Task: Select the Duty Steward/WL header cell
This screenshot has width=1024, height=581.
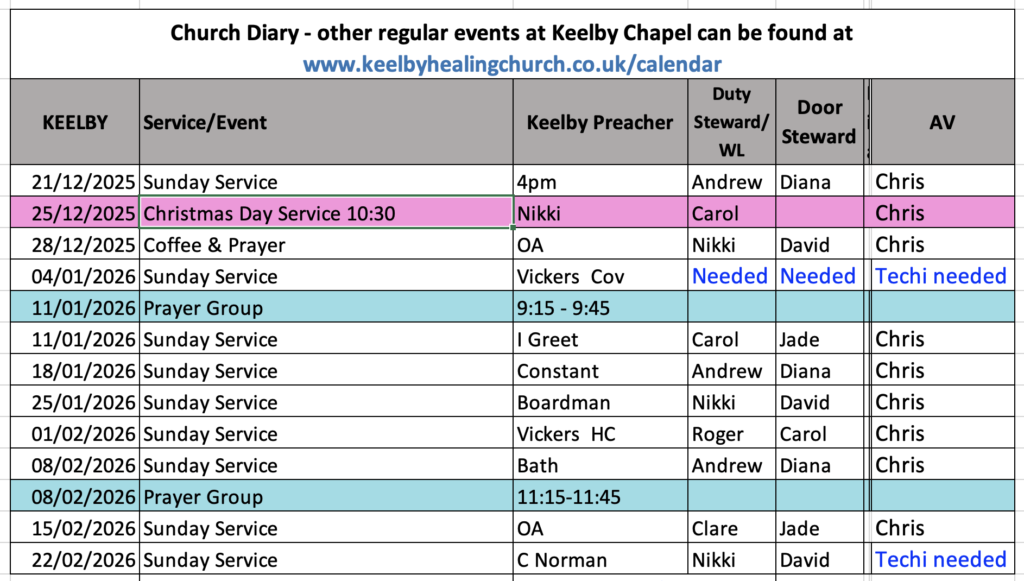Action: tap(731, 122)
